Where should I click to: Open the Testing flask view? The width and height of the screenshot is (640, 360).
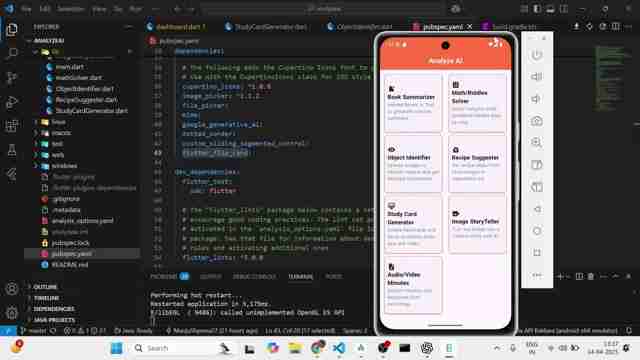(x=12, y=150)
